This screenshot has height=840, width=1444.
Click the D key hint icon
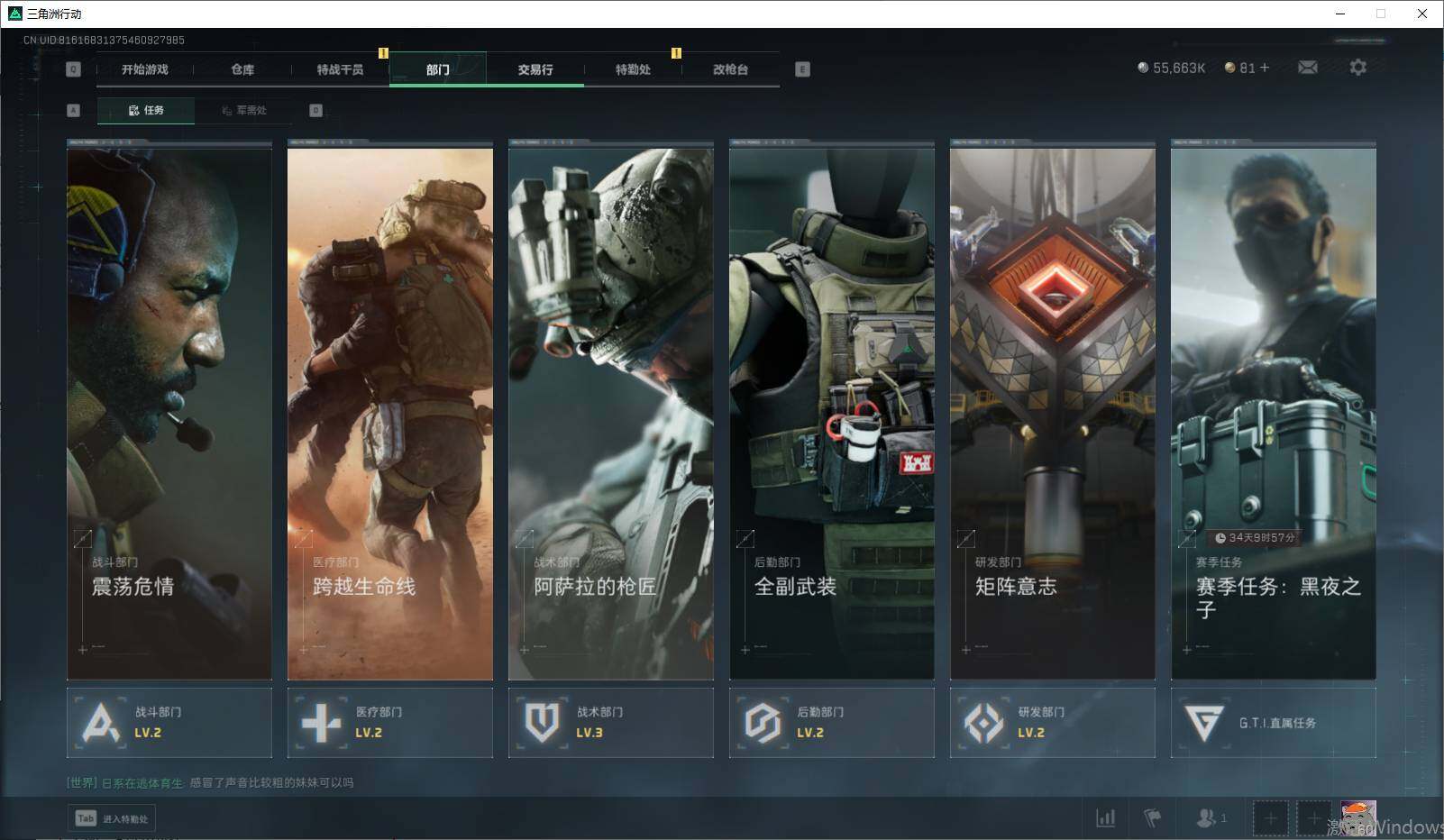click(315, 110)
